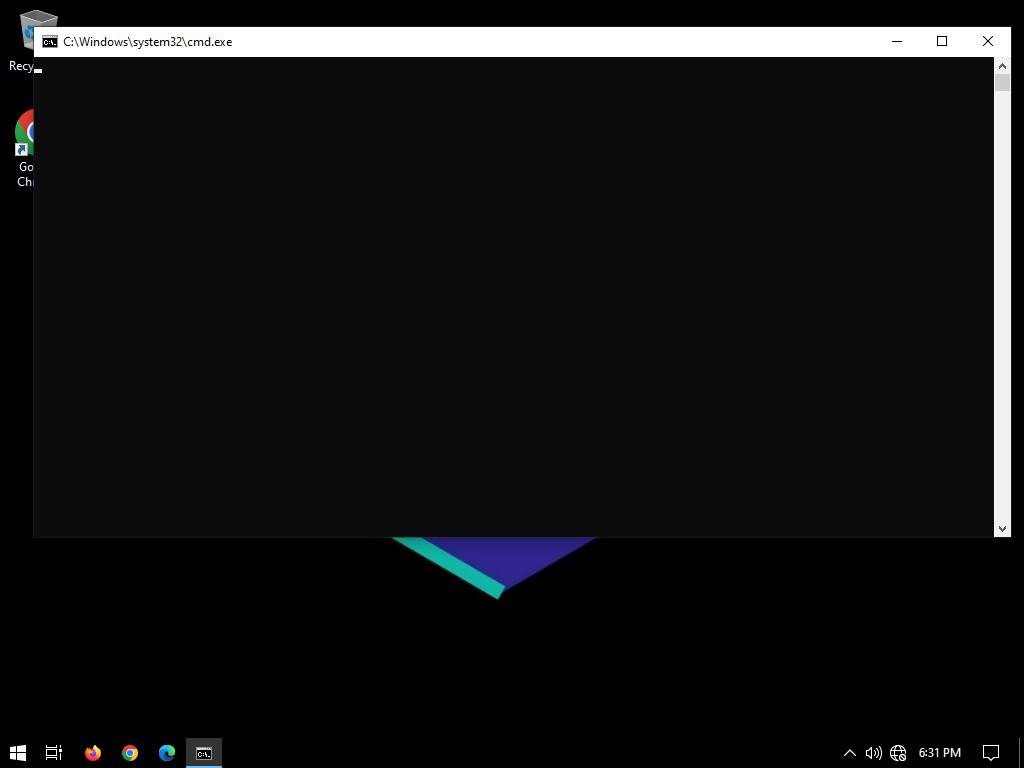The image size is (1024, 768).
Task: Launch Microsoft Edge from the taskbar
Action: tap(167, 752)
